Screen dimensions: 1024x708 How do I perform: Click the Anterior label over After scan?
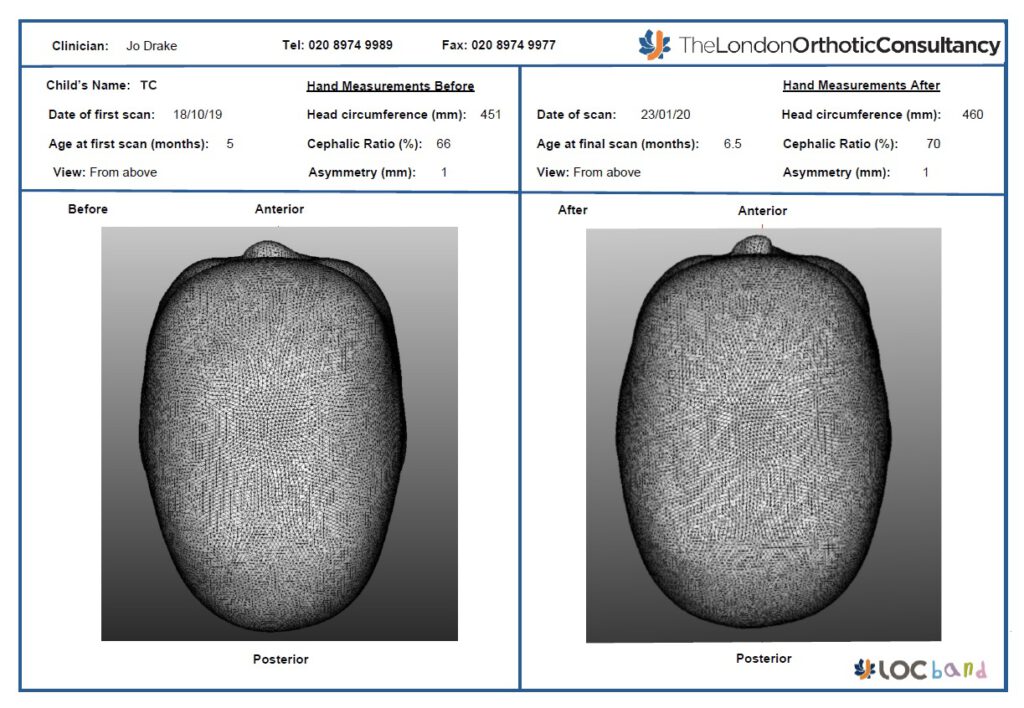(x=762, y=210)
